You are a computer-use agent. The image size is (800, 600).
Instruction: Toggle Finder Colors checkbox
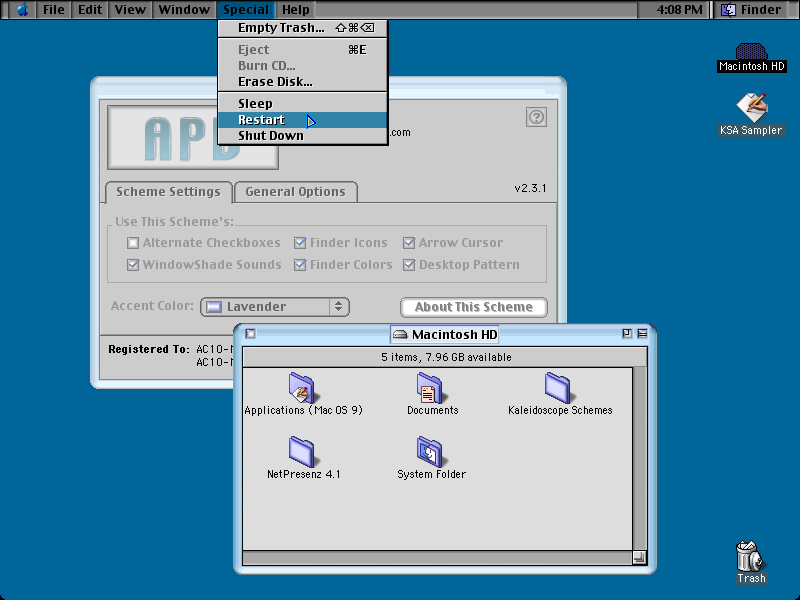[x=300, y=265]
